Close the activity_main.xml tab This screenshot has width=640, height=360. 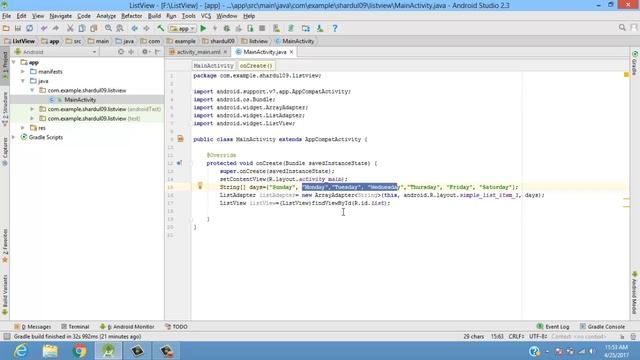225,52
